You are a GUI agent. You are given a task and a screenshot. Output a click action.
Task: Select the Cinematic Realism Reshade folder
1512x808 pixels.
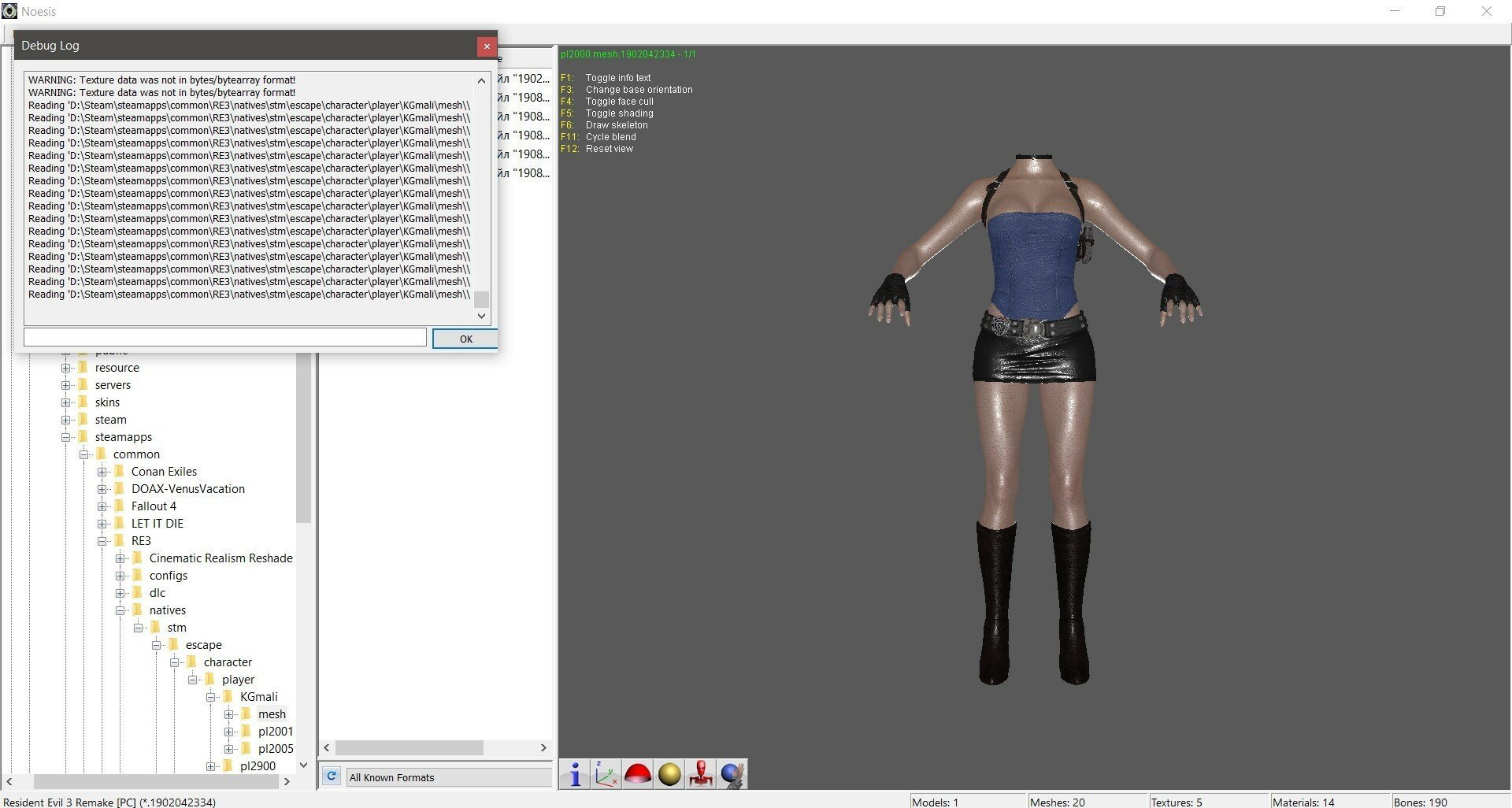220,558
